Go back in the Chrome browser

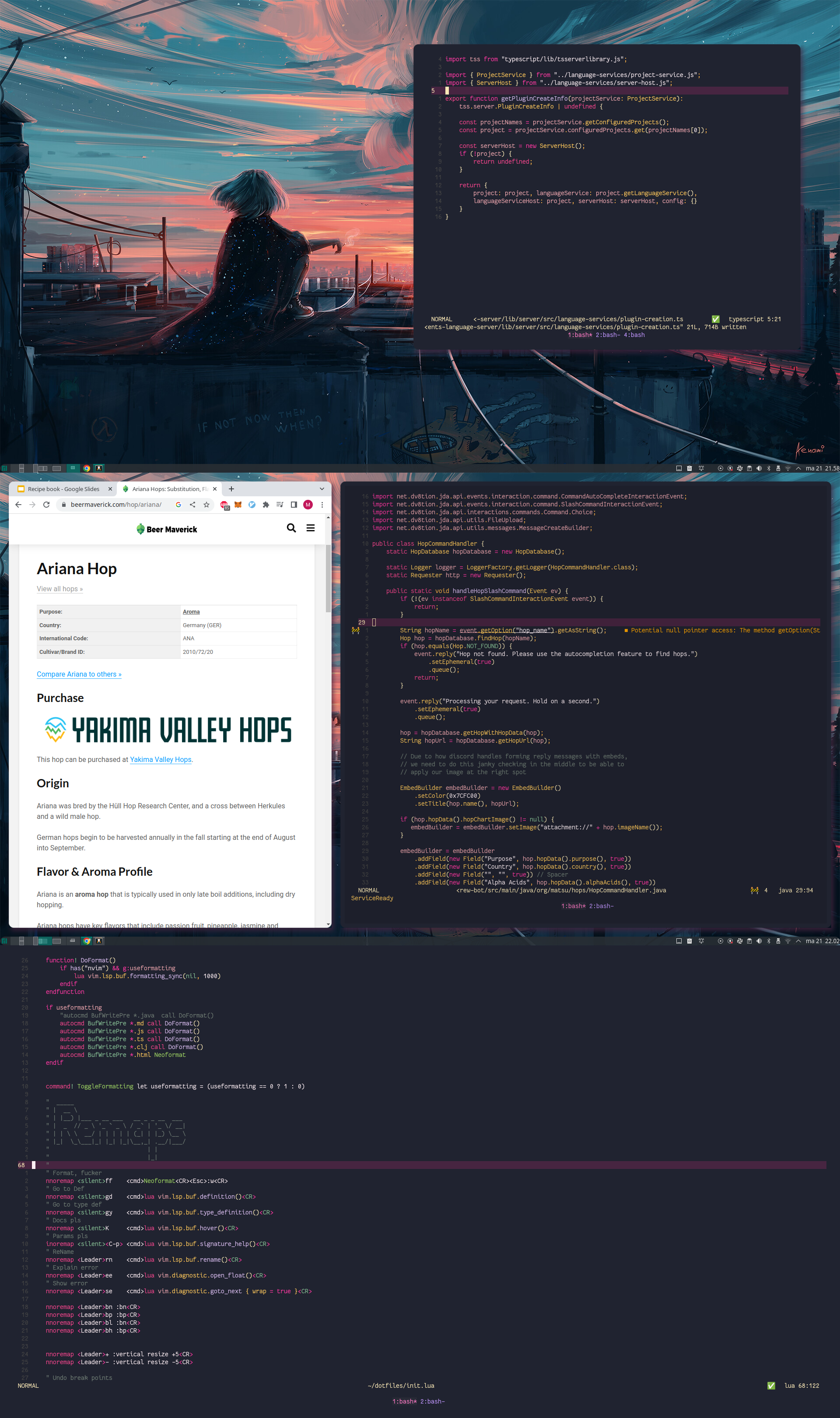point(18,504)
